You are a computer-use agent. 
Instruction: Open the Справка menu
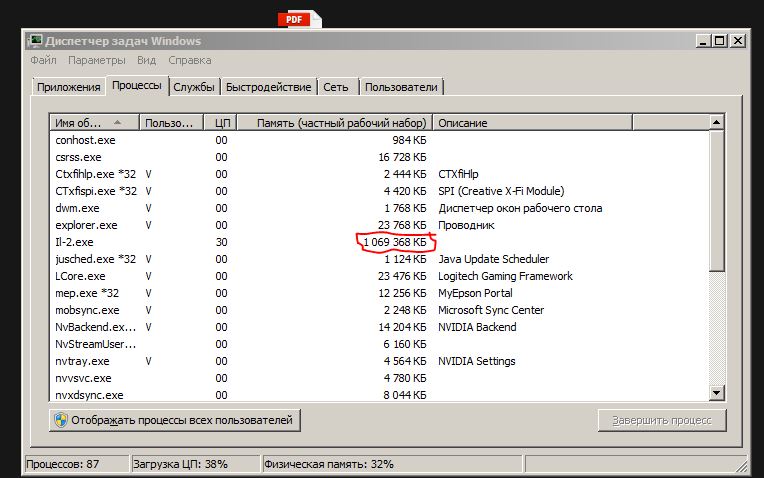click(x=190, y=60)
